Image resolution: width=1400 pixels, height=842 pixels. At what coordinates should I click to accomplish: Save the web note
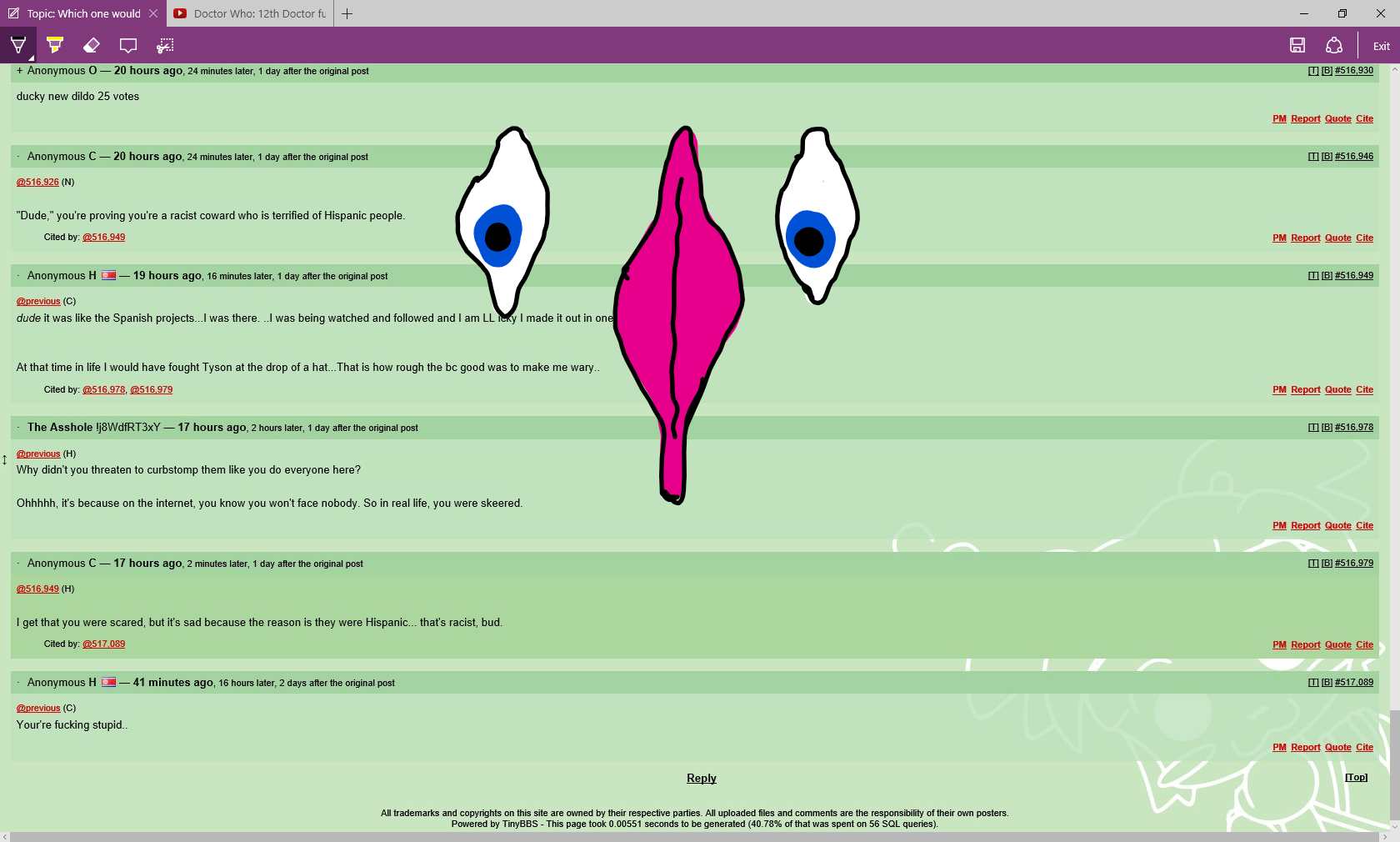(x=1297, y=46)
